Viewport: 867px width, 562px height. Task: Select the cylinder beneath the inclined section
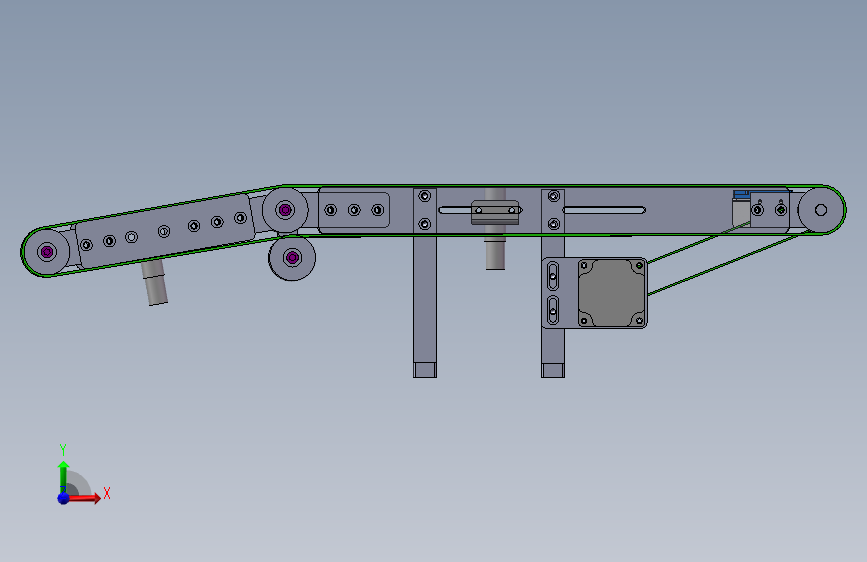154,282
